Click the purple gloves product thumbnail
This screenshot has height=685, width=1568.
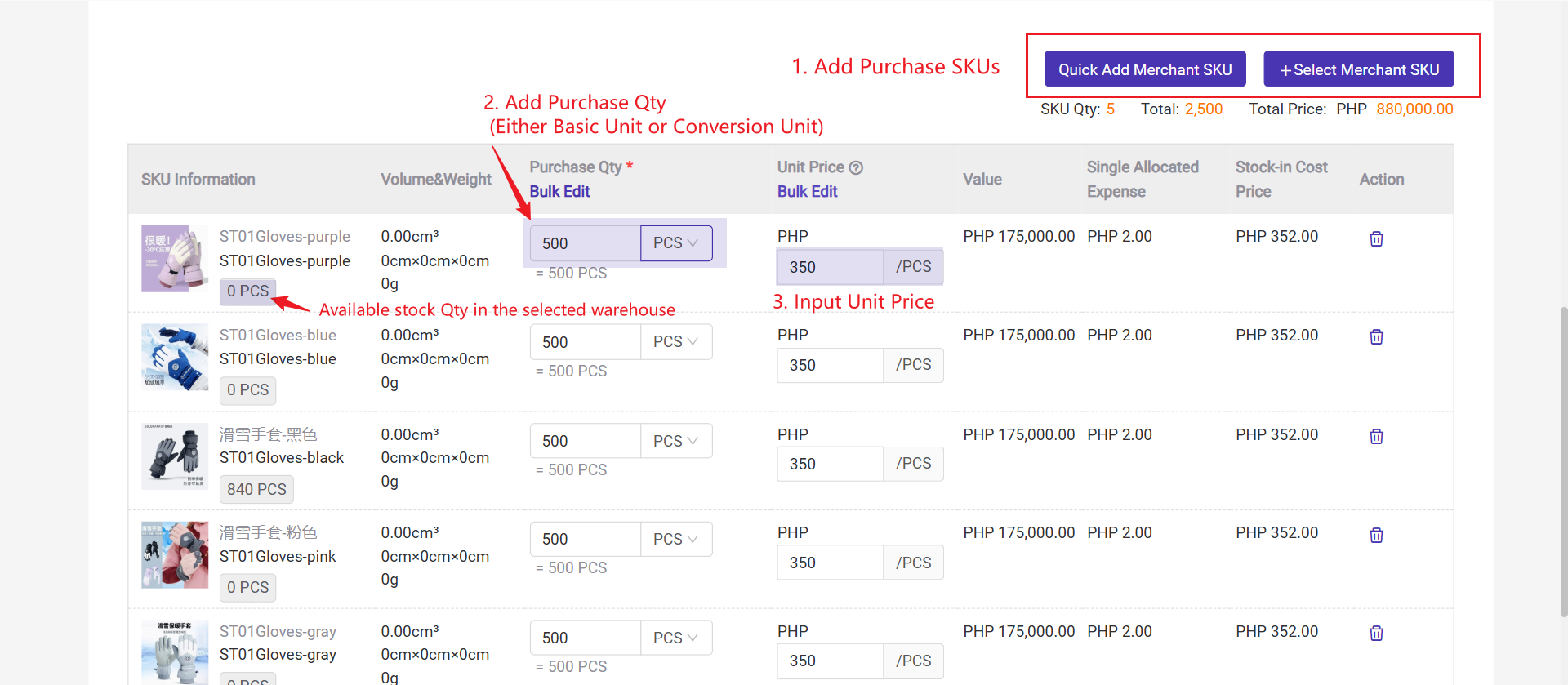[x=175, y=259]
